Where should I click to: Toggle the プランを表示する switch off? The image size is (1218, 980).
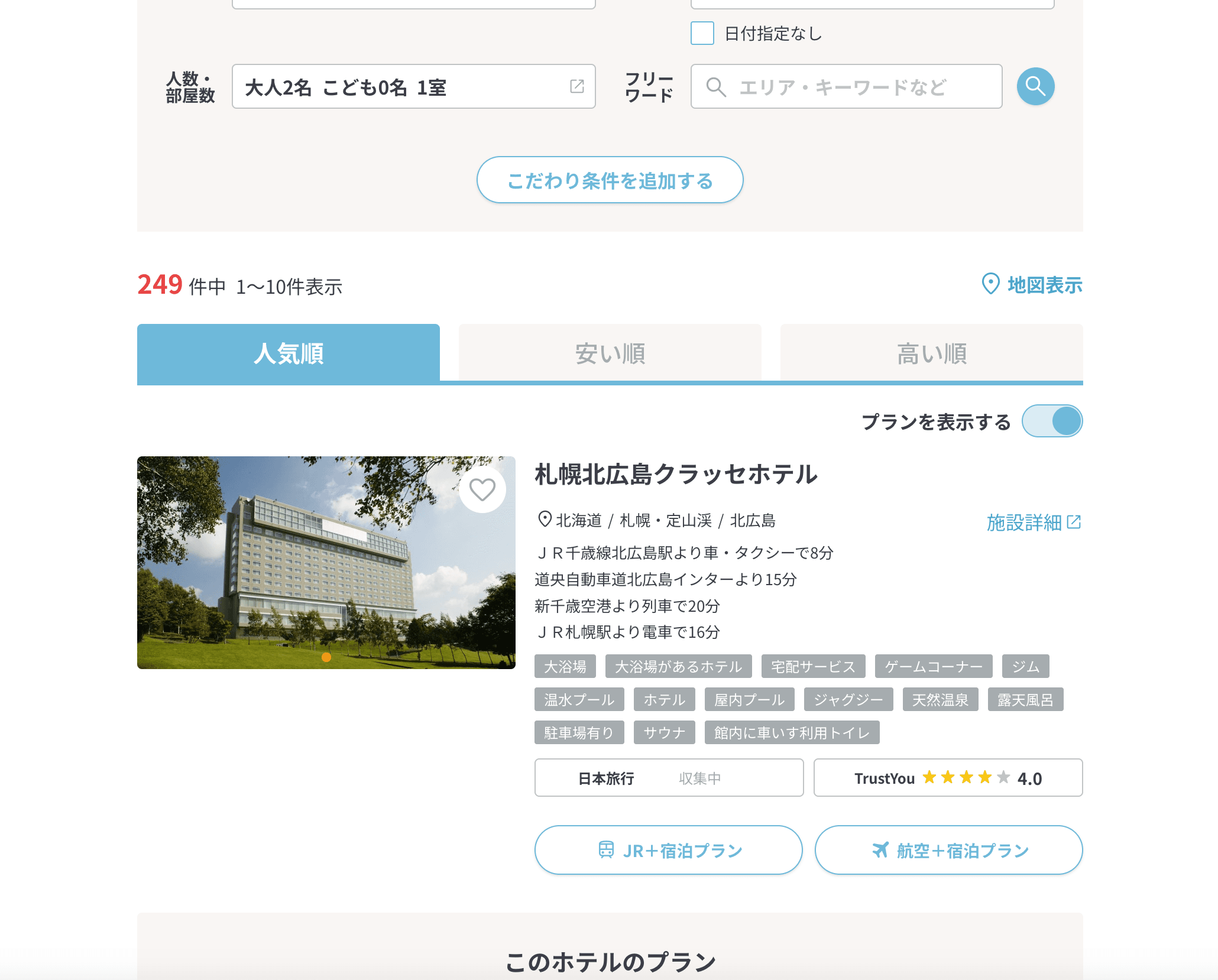click(x=1052, y=421)
